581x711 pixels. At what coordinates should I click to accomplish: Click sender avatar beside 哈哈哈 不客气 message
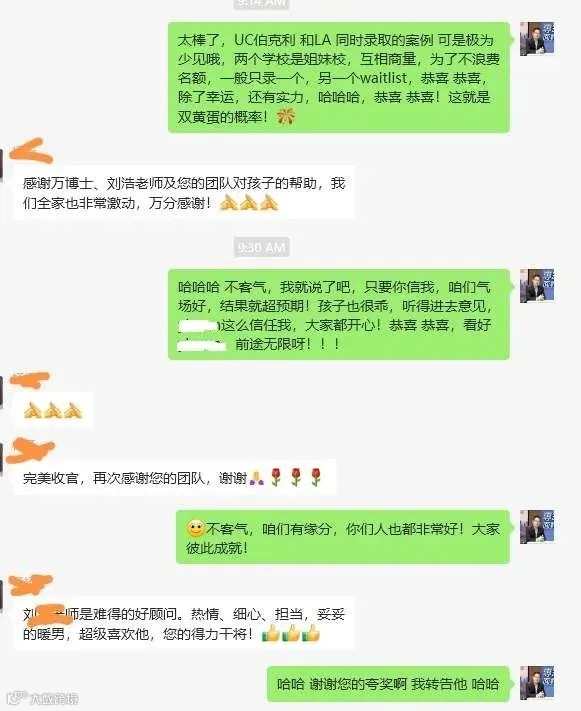coord(537,286)
